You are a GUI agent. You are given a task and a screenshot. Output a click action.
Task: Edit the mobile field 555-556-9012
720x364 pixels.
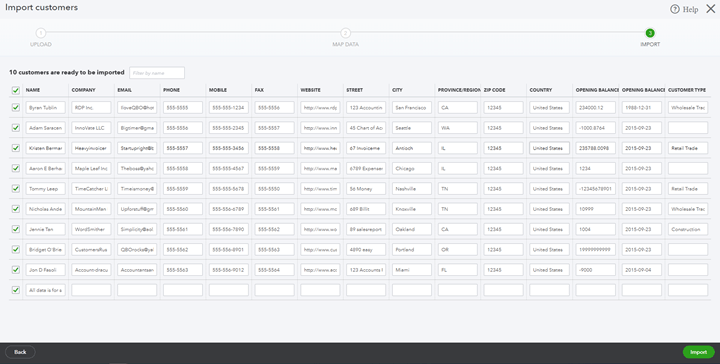(x=229, y=270)
